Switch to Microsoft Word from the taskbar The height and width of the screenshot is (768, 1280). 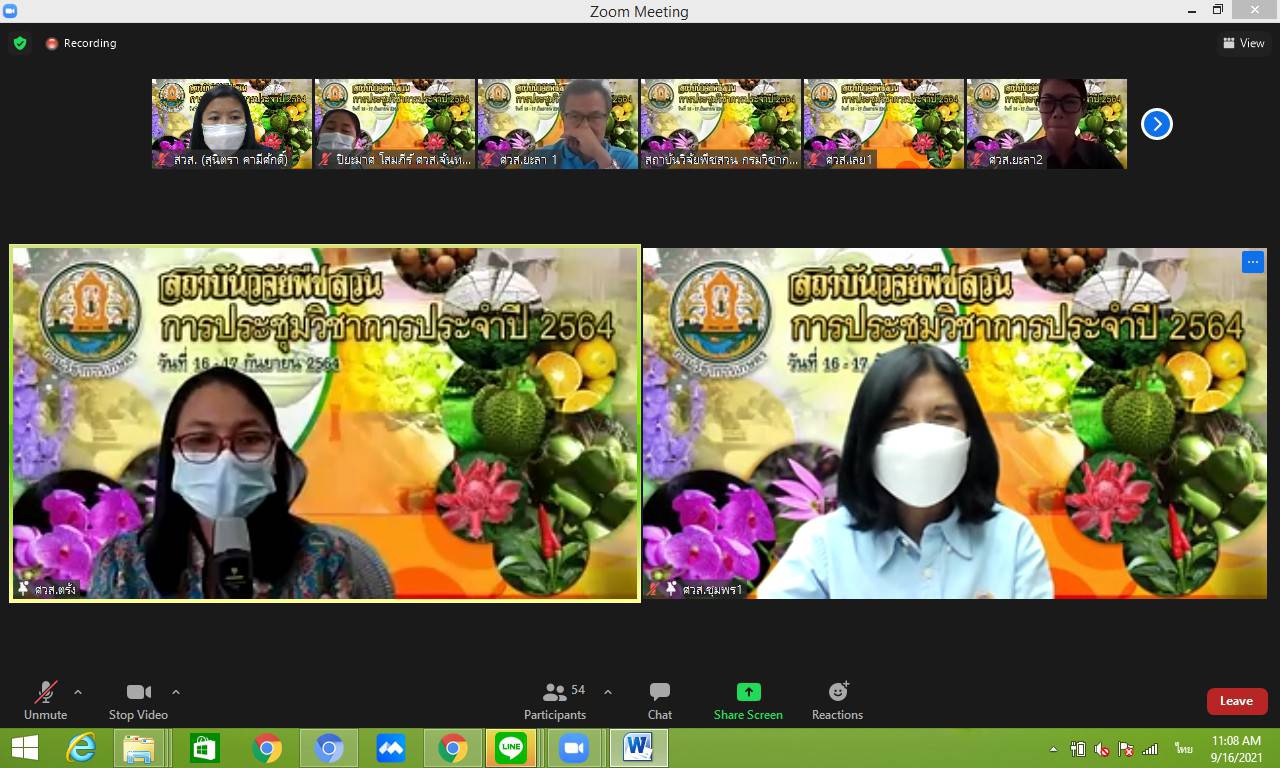(637, 747)
